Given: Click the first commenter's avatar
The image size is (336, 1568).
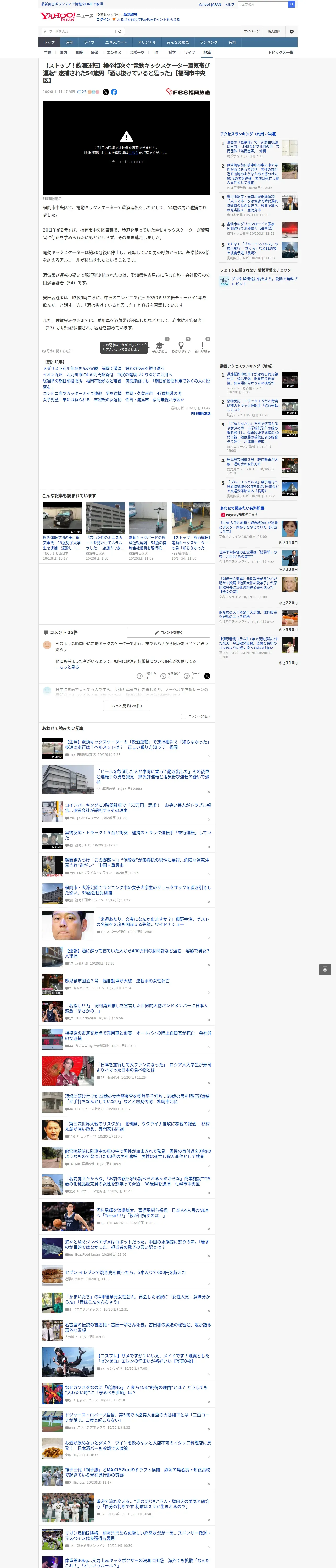Looking at the screenshot, I should tap(47, 645).
